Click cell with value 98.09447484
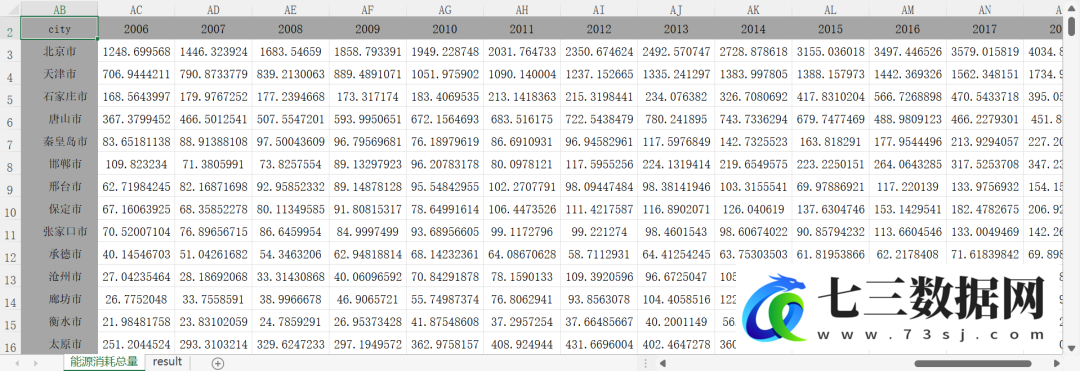Viewport: 1080px width, 371px height. [599, 188]
